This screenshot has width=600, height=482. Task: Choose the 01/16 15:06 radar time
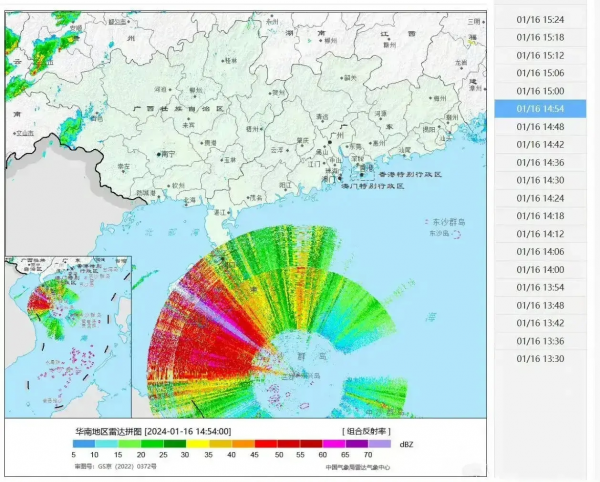coord(540,73)
